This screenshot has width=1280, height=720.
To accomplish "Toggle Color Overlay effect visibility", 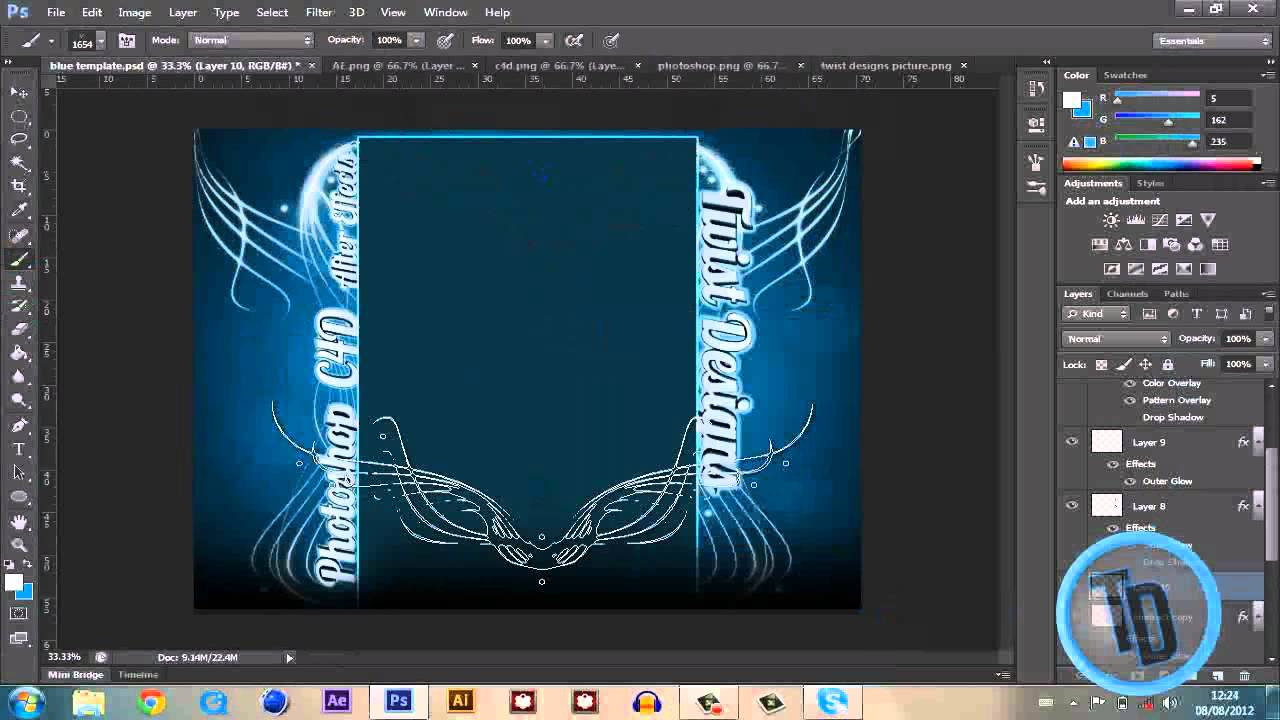I will [x=1130, y=383].
